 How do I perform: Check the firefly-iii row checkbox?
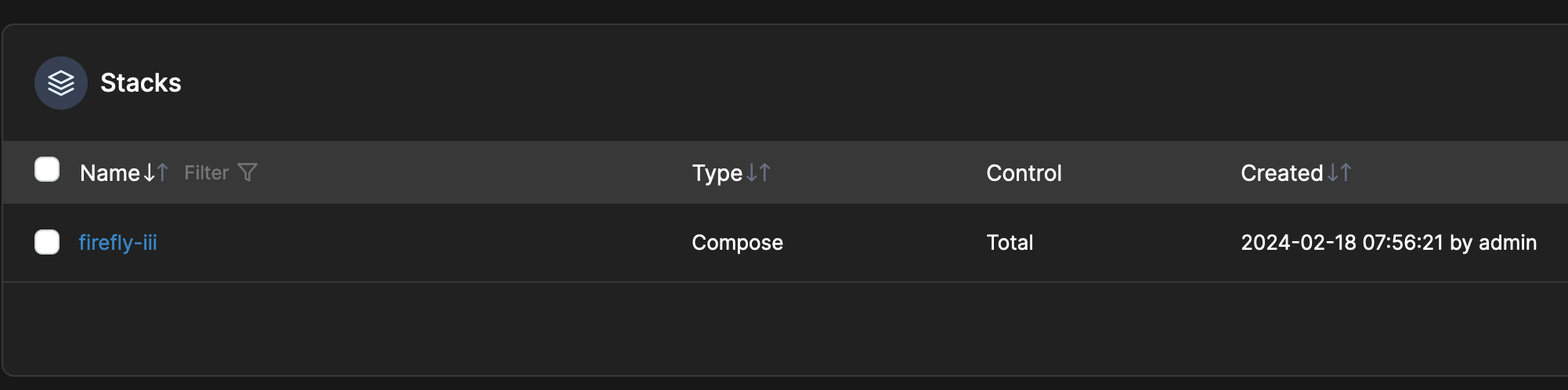tap(47, 242)
